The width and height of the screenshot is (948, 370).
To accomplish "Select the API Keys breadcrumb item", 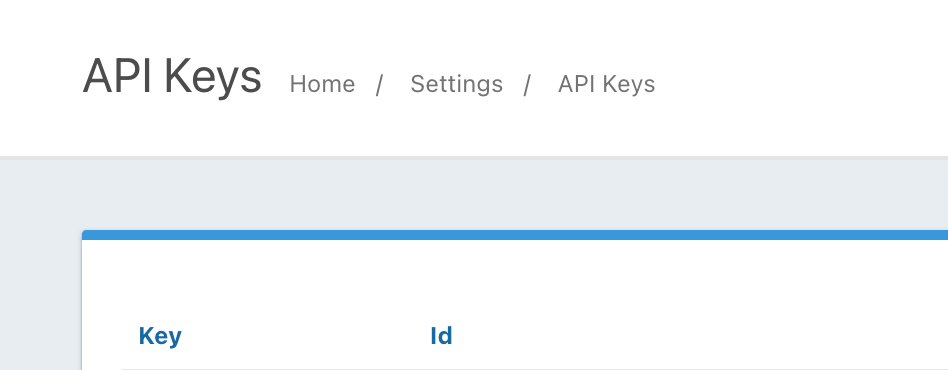I will [606, 84].
